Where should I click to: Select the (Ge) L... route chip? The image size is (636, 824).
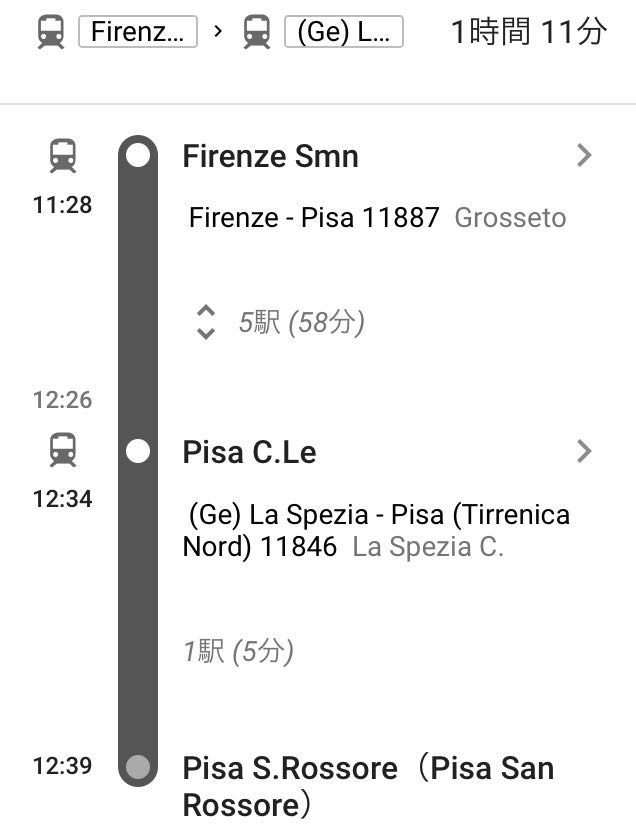coord(344,32)
